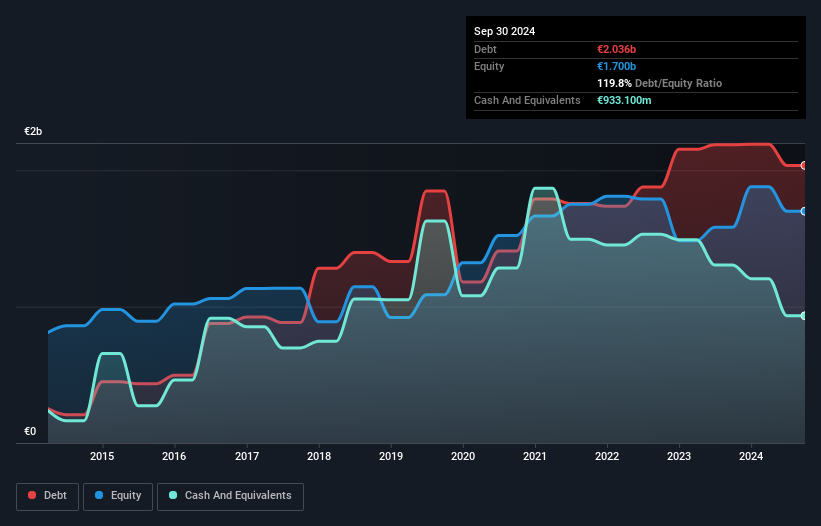Click the 2015 x-axis label
Viewport: 821px width, 526px height.
click(102, 456)
